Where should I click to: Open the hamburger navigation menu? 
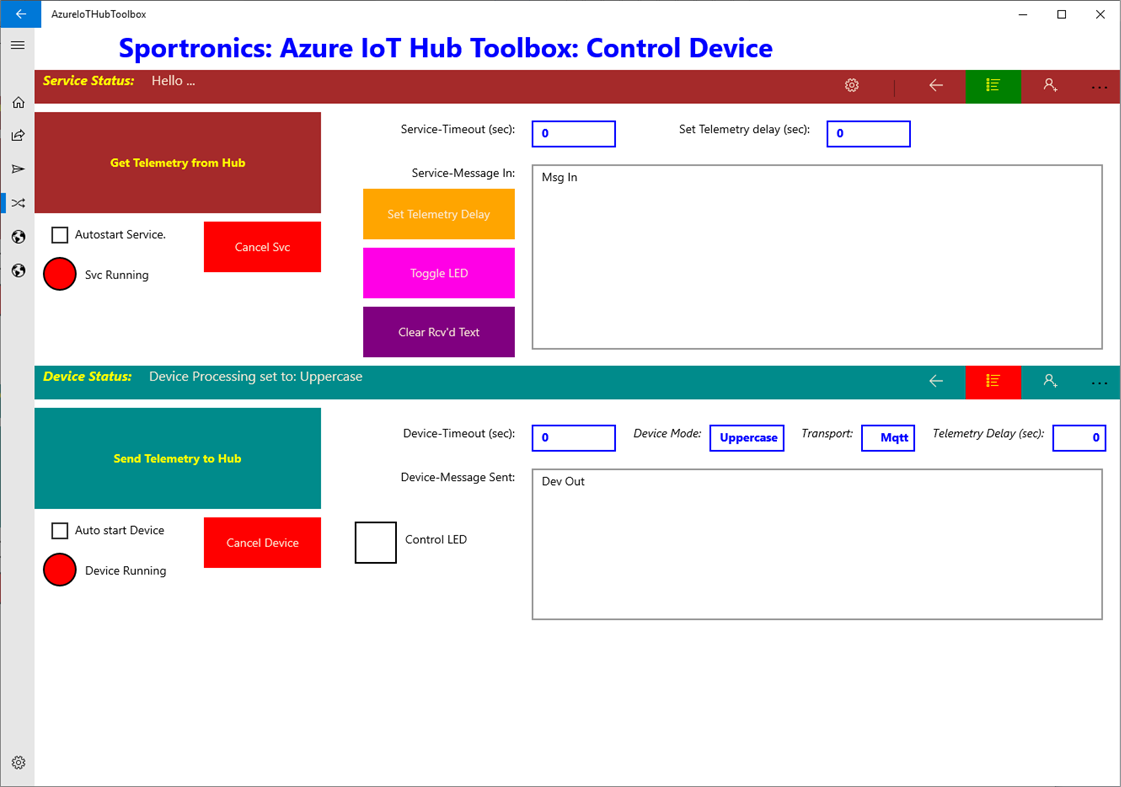tap(18, 45)
